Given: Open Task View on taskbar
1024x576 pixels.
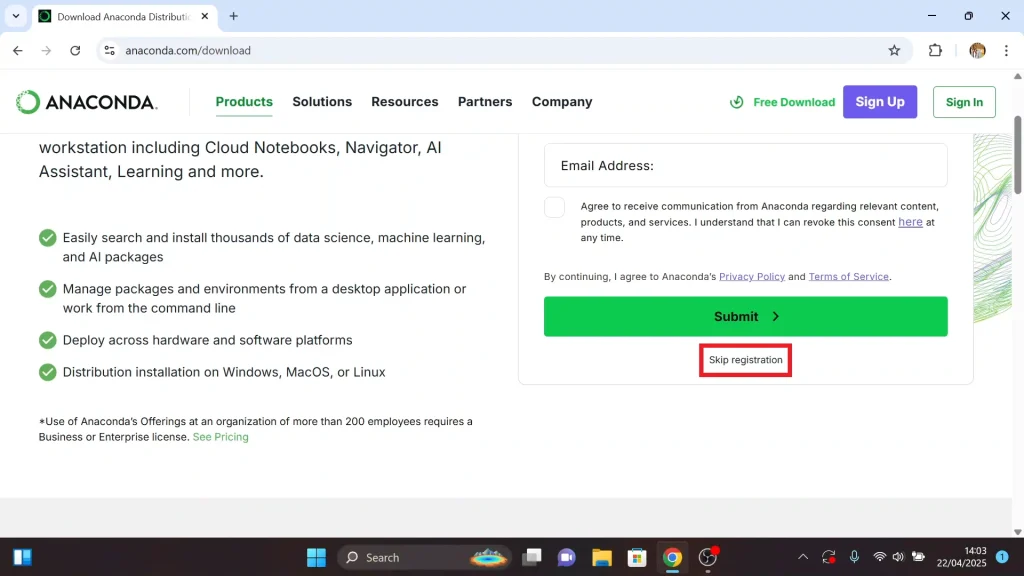Looking at the screenshot, I should tap(532, 557).
